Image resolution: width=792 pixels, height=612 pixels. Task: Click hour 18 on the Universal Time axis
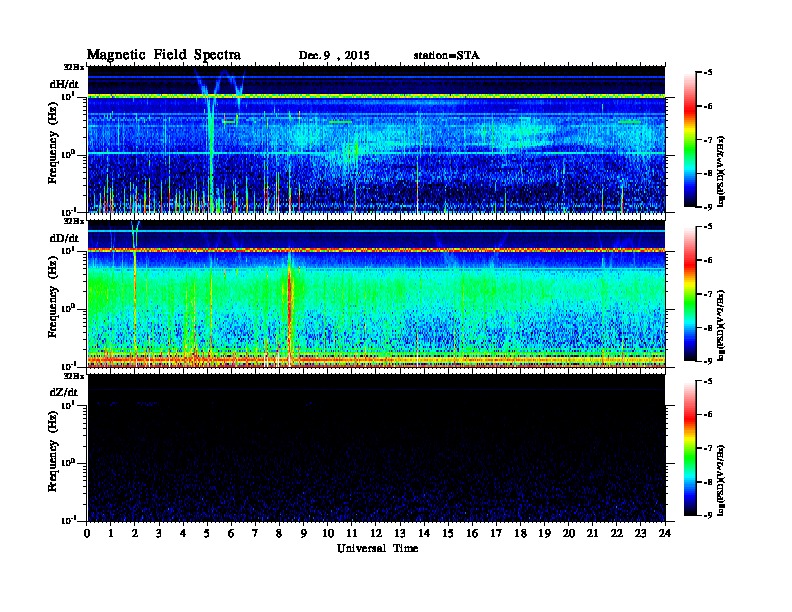pos(520,533)
